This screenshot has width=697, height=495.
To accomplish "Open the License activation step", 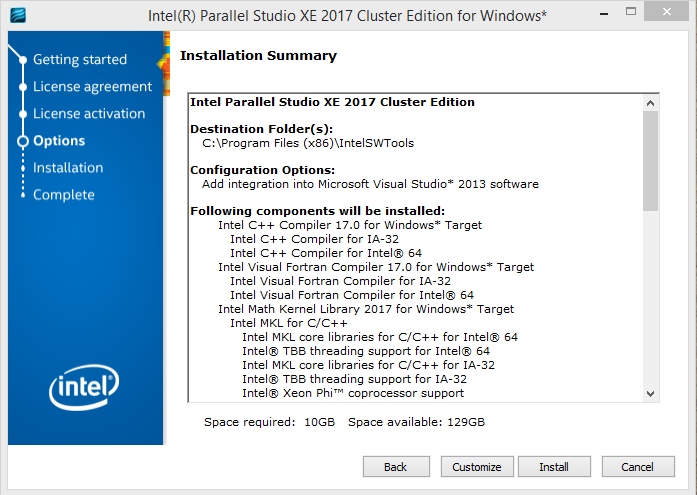I will 89,114.
